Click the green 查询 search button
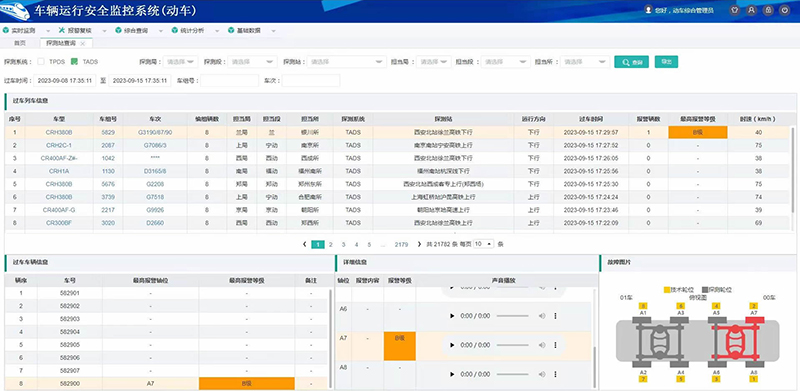Image resolution: width=800 pixels, height=391 pixels. (x=631, y=62)
